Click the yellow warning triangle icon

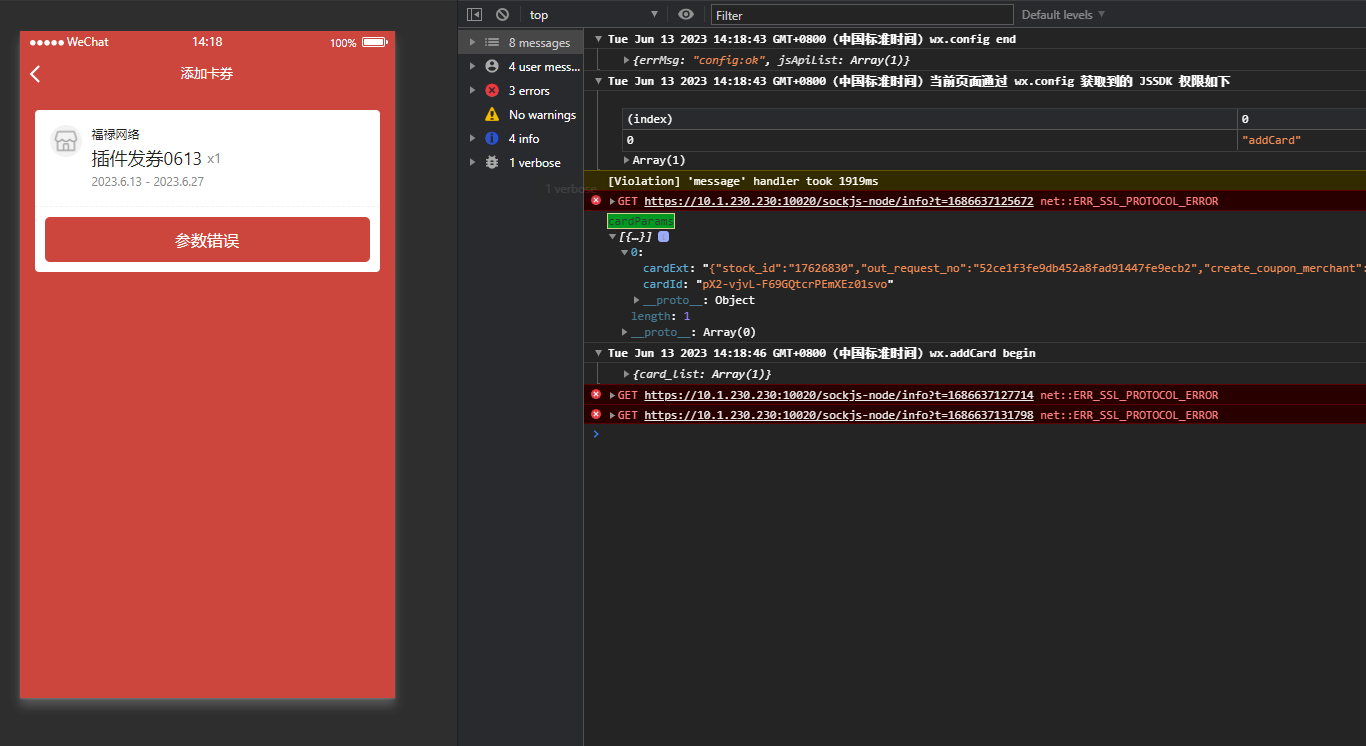point(492,115)
